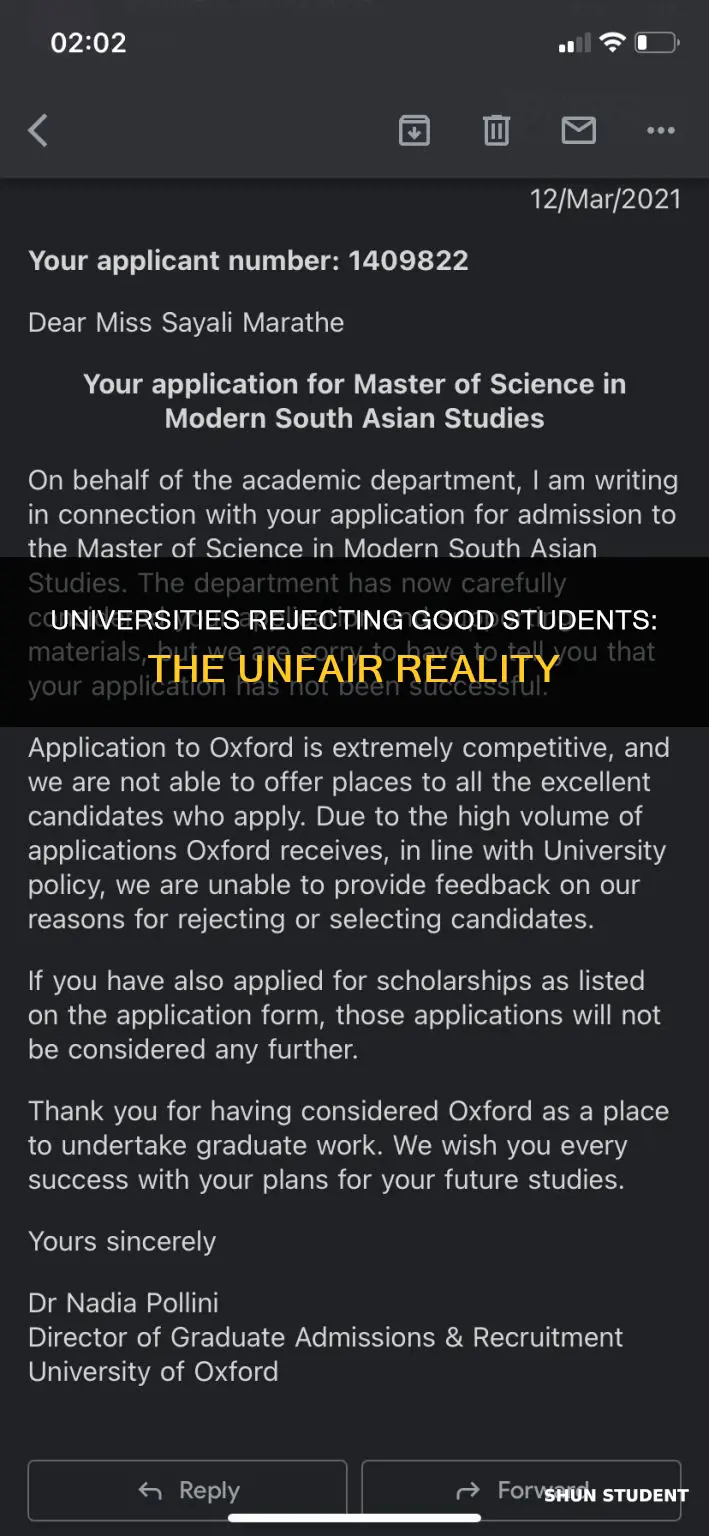Archive this email with the box icon
The width and height of the screenshot is (709, 1536).
coord(415,130)
